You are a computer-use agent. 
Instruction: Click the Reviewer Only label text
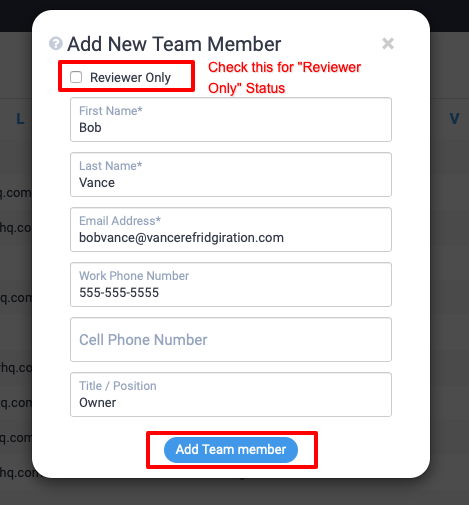coord(130,77)
